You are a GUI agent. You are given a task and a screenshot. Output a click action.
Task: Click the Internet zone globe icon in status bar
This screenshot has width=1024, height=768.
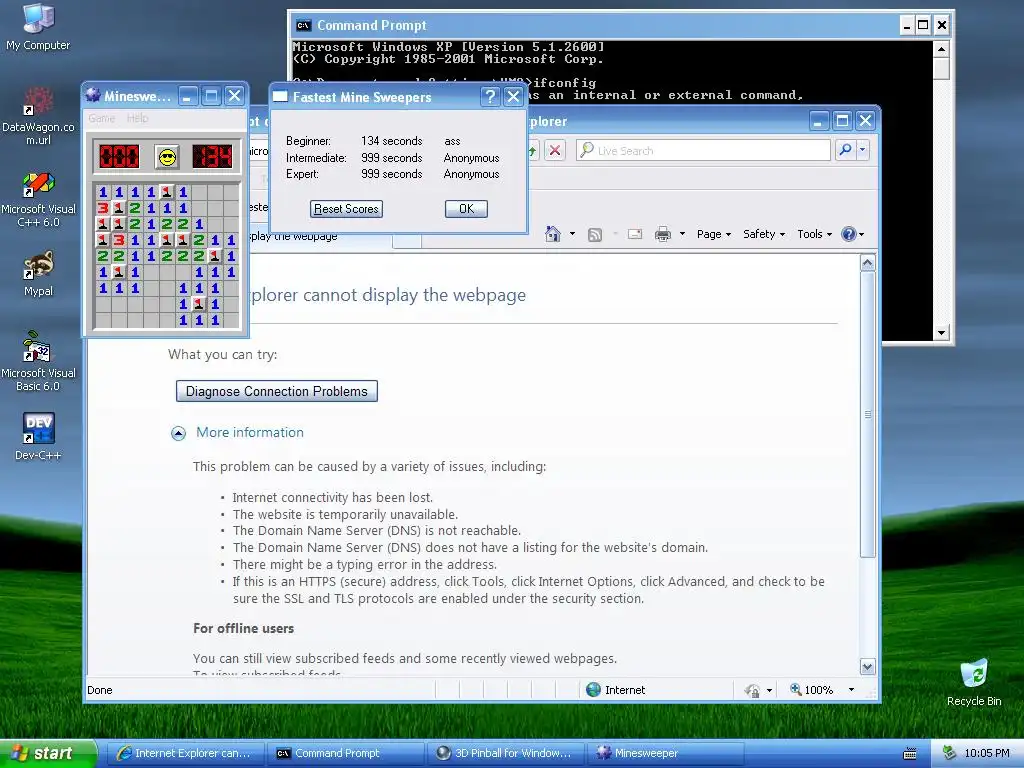coord(593,690)
